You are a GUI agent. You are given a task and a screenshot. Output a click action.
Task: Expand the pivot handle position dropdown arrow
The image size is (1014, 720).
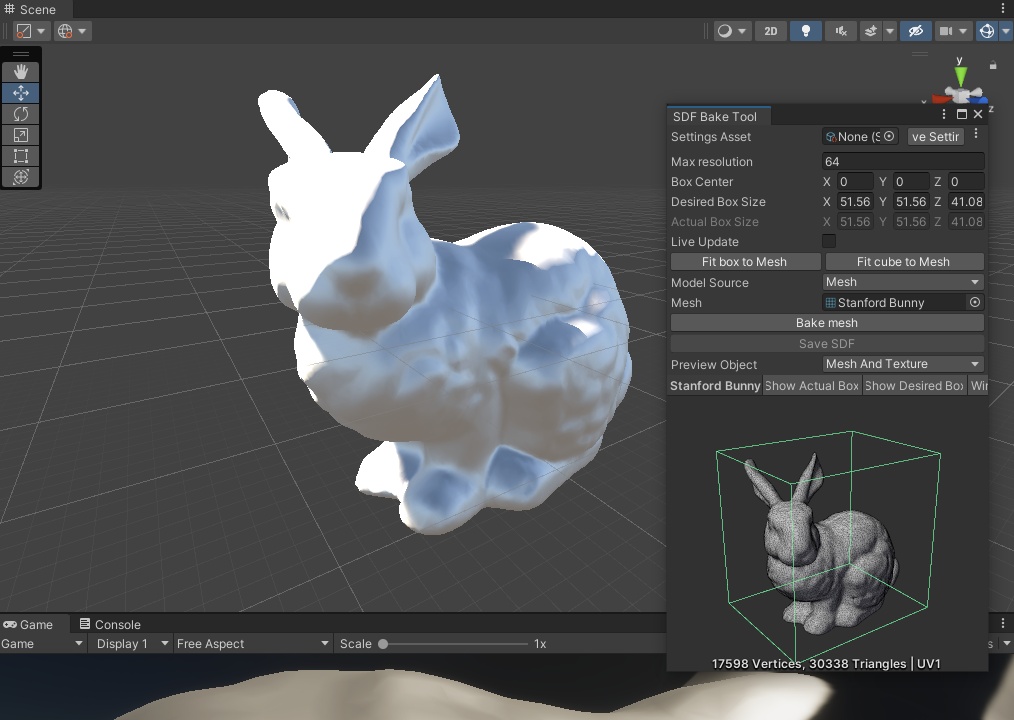[x=41, y=31]
